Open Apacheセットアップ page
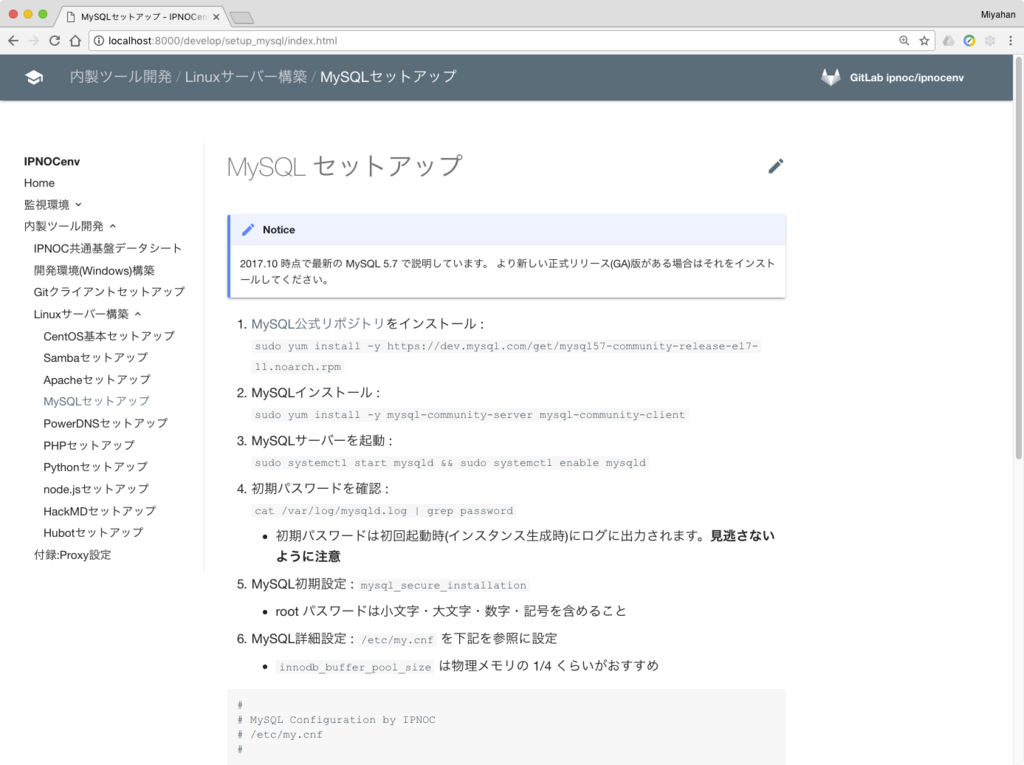This screenshot has width=1024, height=765. [x=97, y=380]
